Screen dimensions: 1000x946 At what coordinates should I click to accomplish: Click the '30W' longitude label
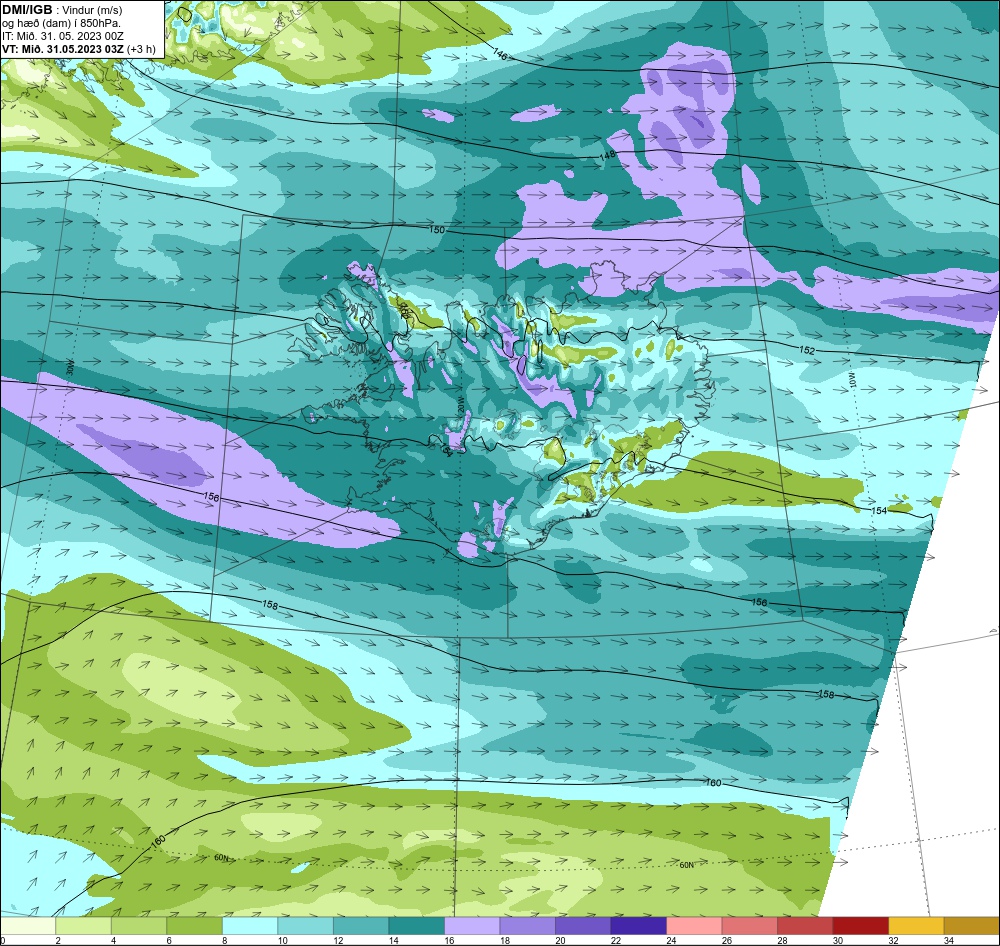pos(70,368)
